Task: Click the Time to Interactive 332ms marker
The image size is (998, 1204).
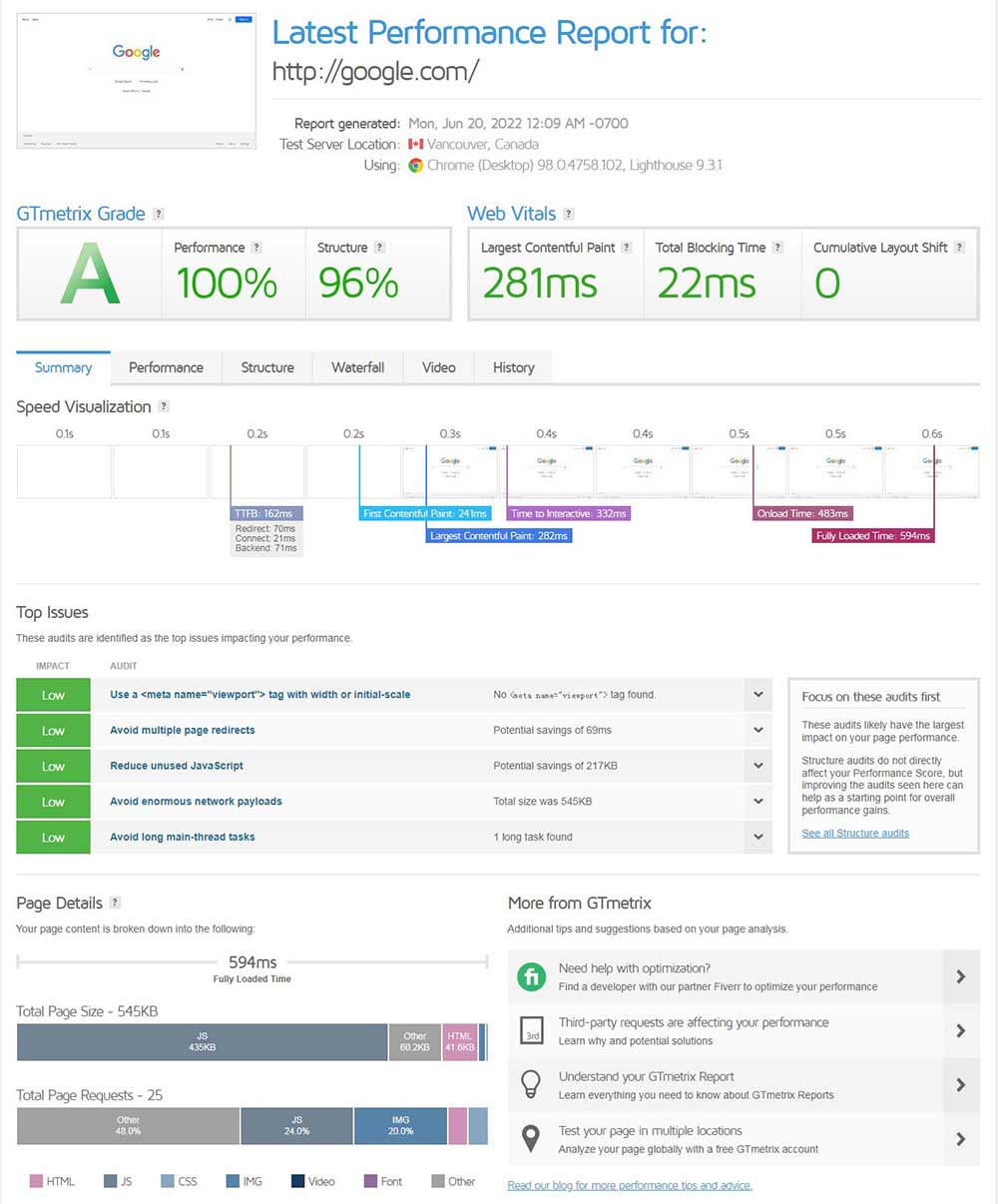Action: pyautogui.click(x=569, y=513)
